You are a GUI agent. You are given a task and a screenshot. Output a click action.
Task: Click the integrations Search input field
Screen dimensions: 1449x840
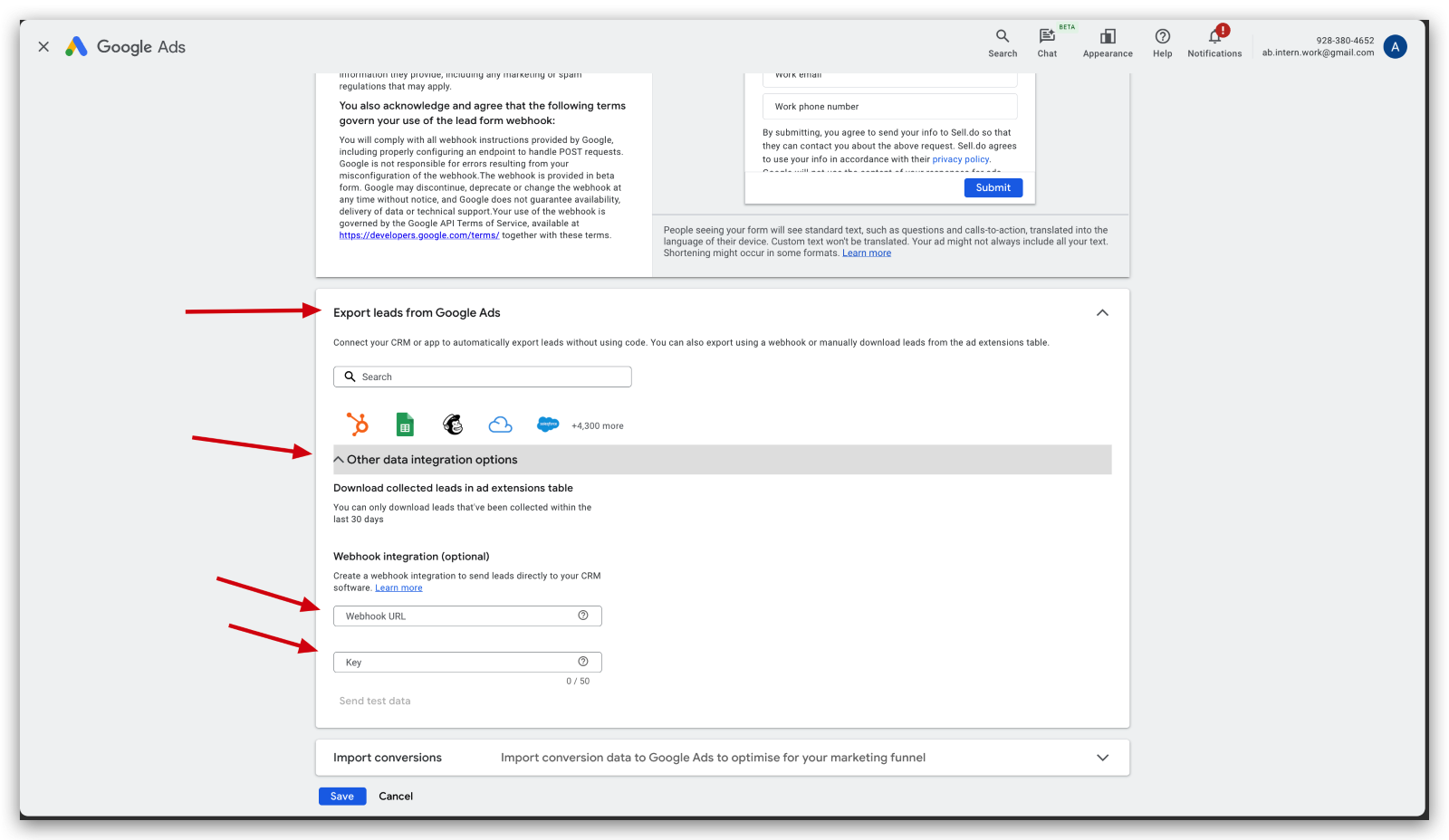pos(482,377)
